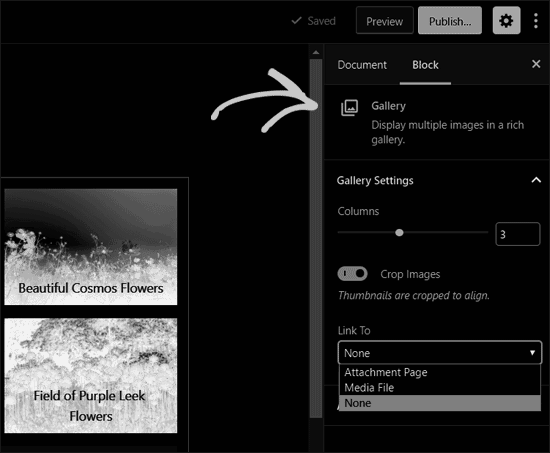Click the scrollbar up arrow
The width and height of the screenshot is (550, 453).
316,53
